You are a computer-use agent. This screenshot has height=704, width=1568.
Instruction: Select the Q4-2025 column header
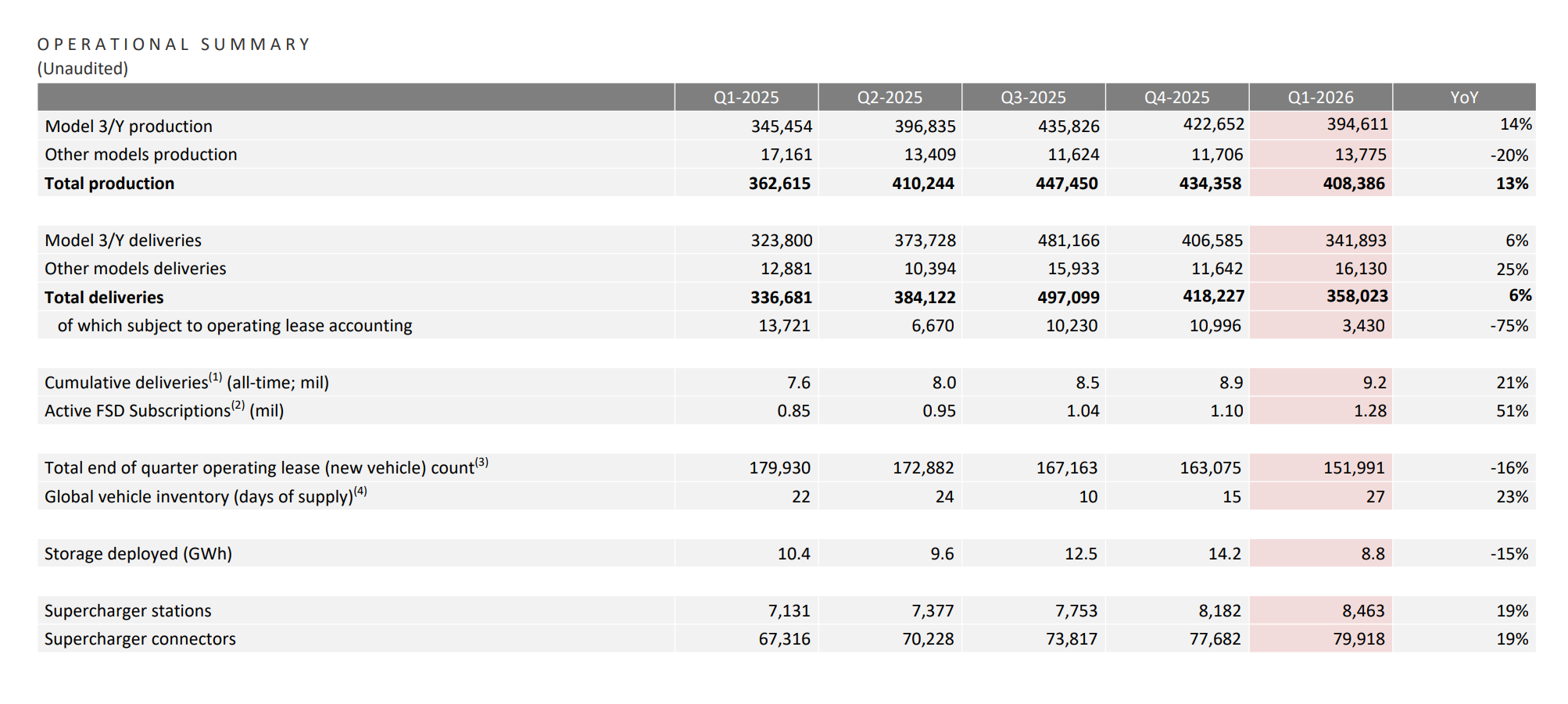pyautogui.click(x=1176, y=98)
